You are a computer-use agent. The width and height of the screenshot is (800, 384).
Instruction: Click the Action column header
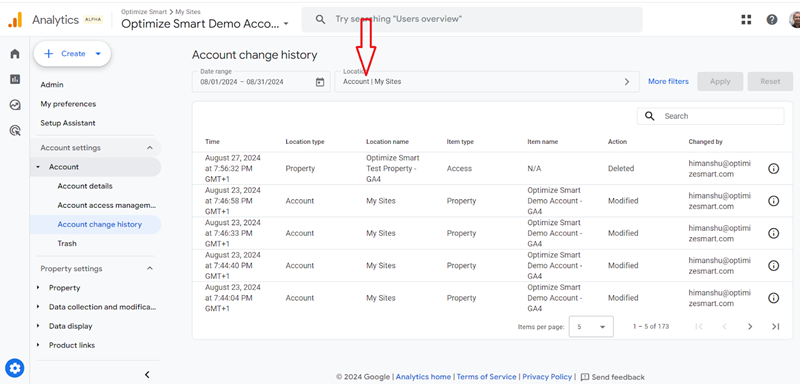[617, 142]
